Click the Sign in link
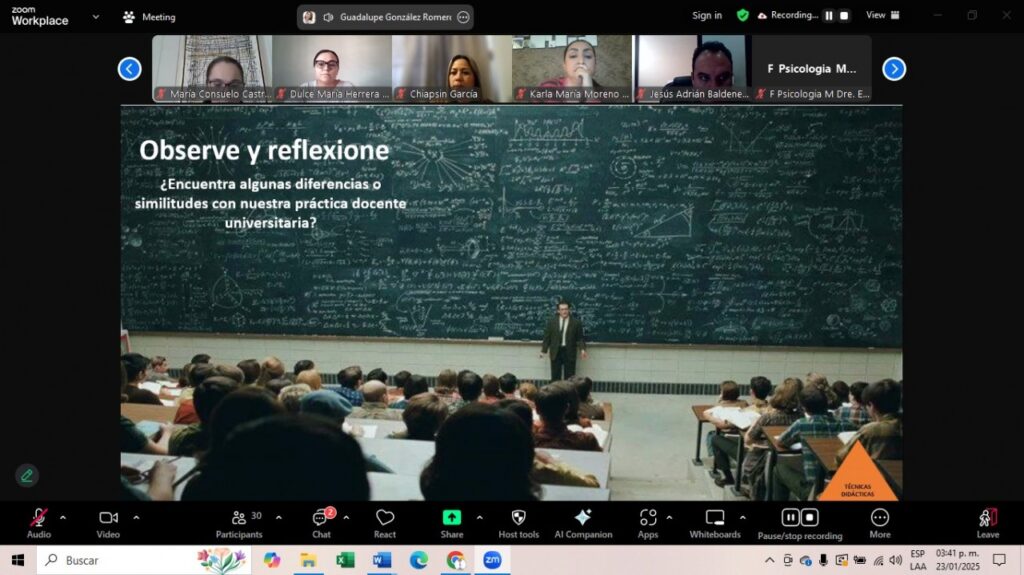Screen dimensions: 1024x575 click(707, 15)
